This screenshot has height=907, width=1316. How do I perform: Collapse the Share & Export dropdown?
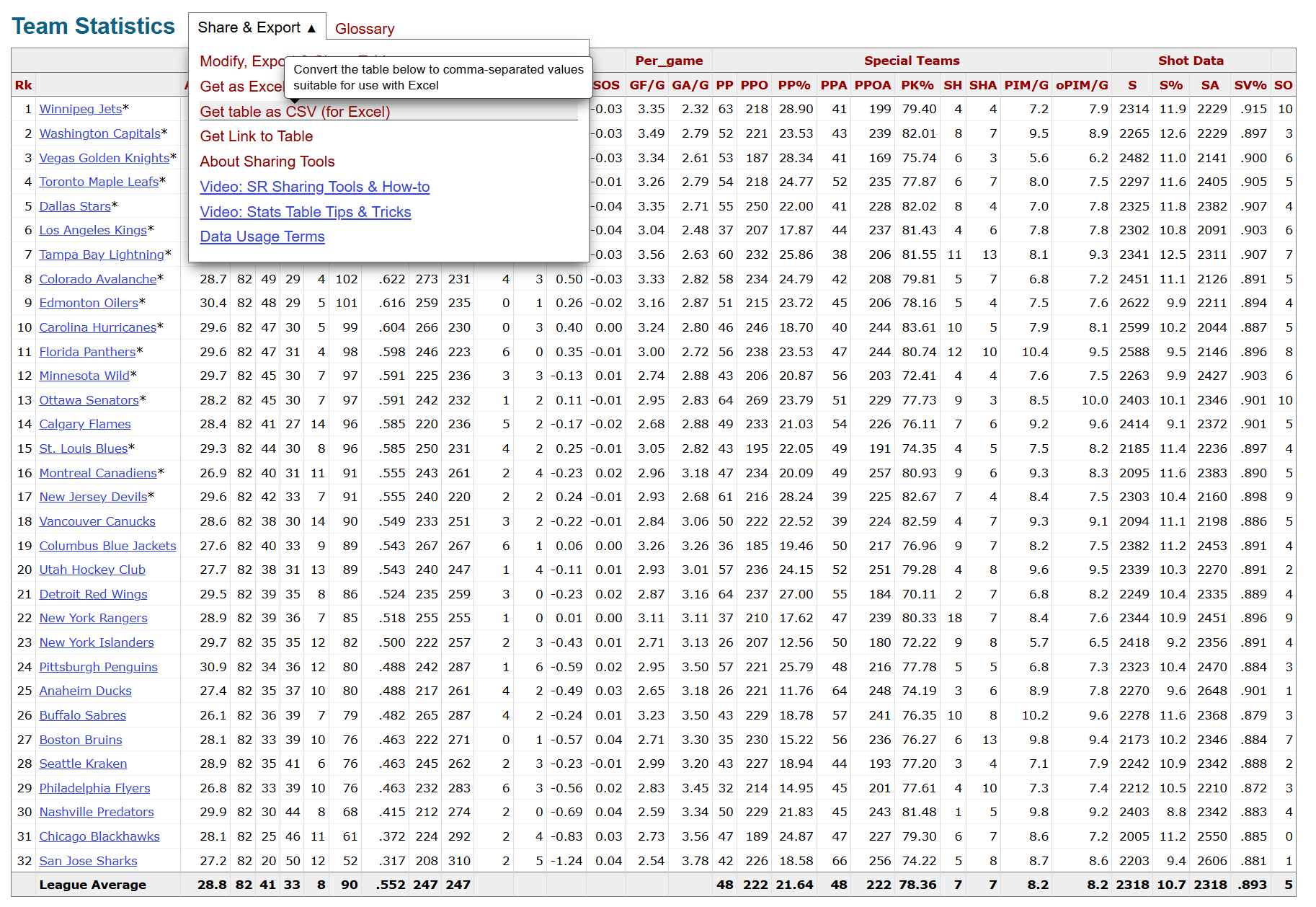(x=257, y=27)
